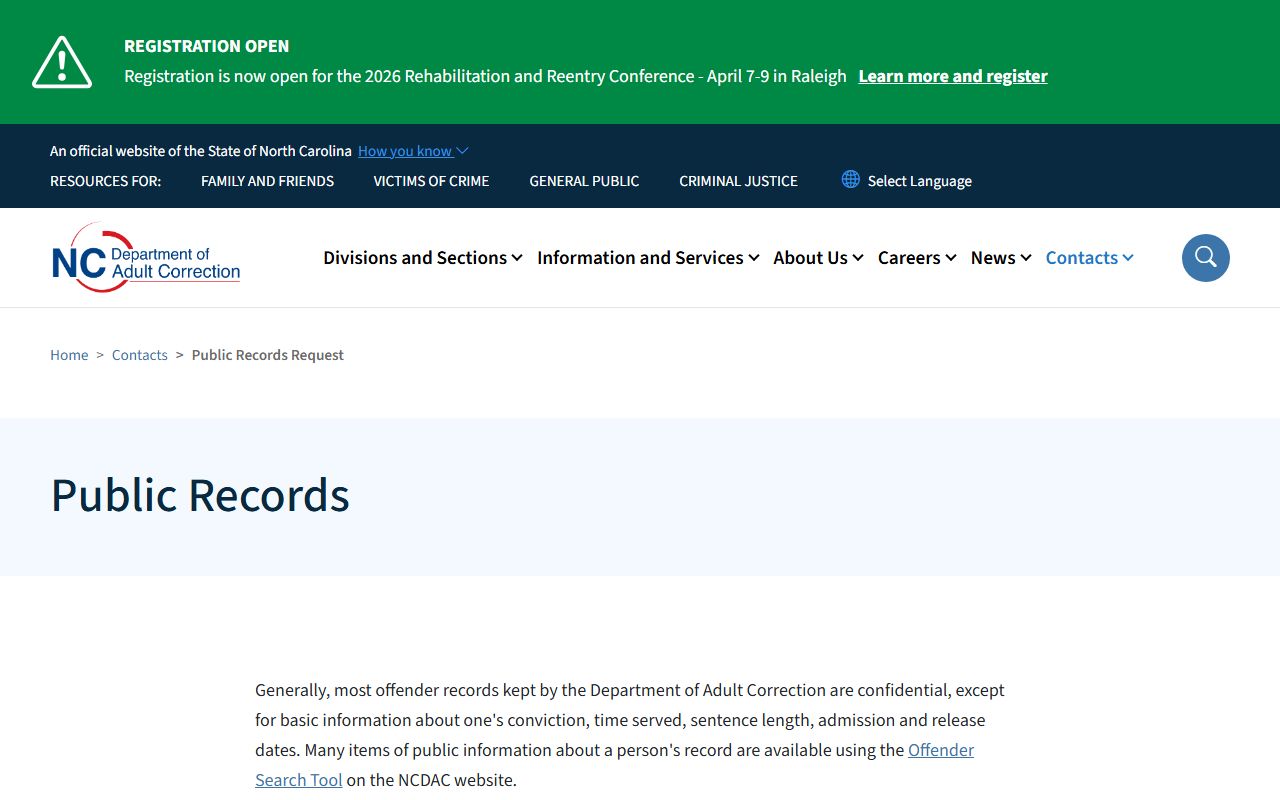Click the magnifying glass search icon
This screenshot has width=1280, height=800.
(x=1205, y=258)
